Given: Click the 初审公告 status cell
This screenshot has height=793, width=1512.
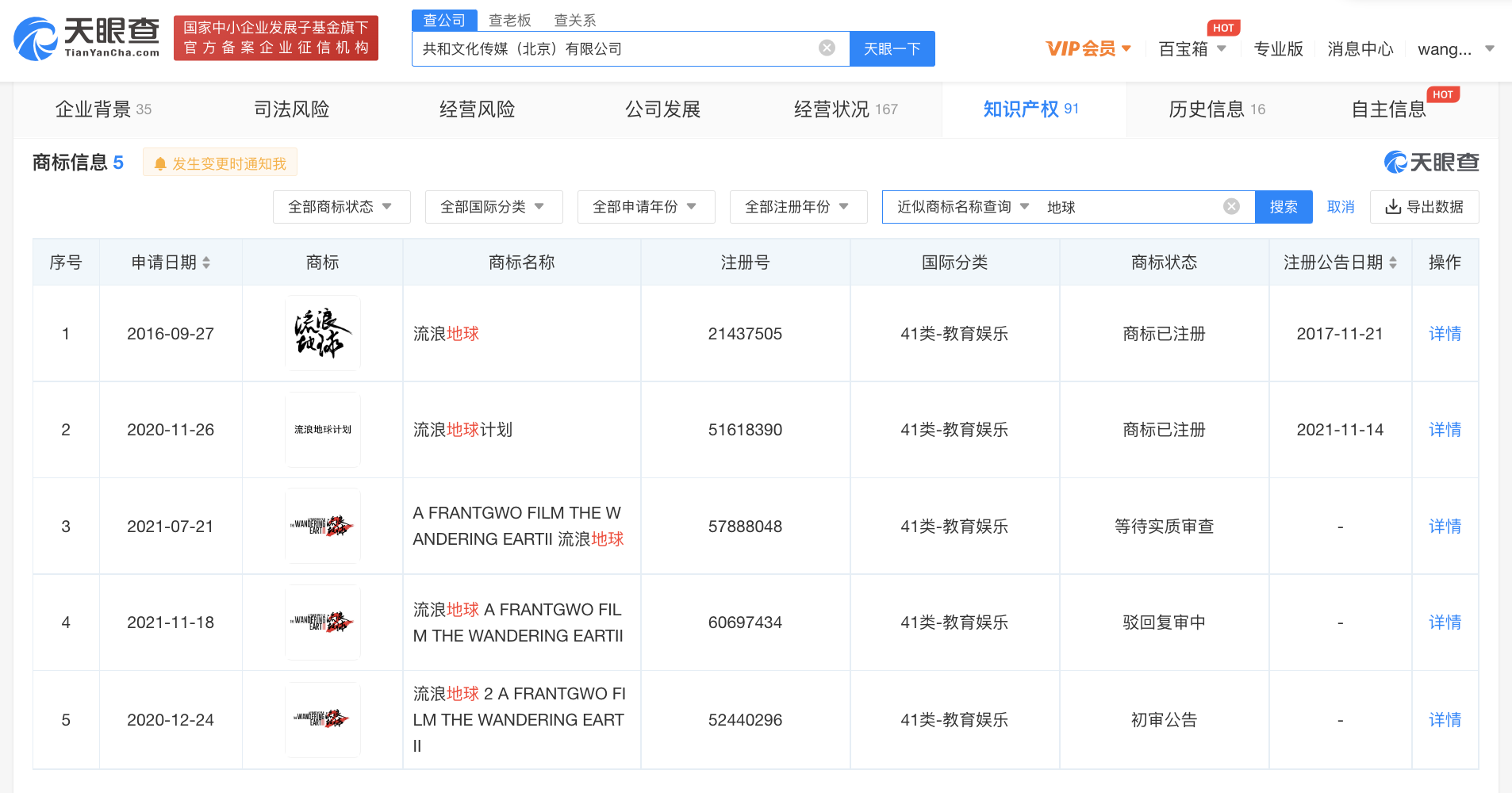Looking at the screenshot, I should coord(1165,720).
